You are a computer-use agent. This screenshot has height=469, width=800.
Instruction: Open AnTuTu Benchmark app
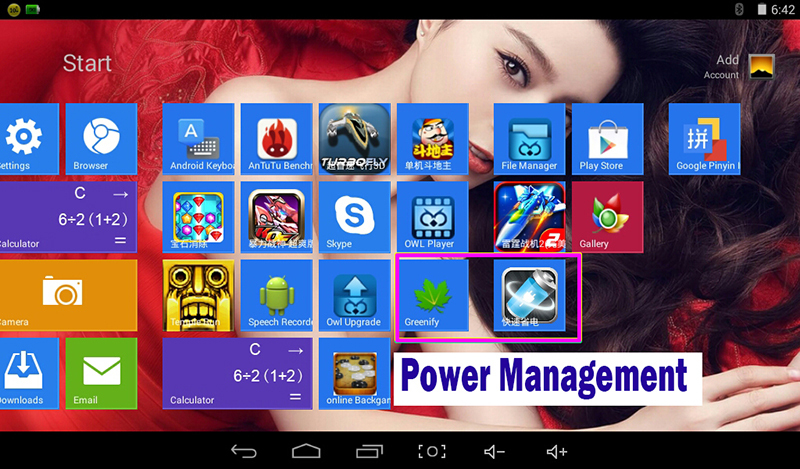point(276,139)
